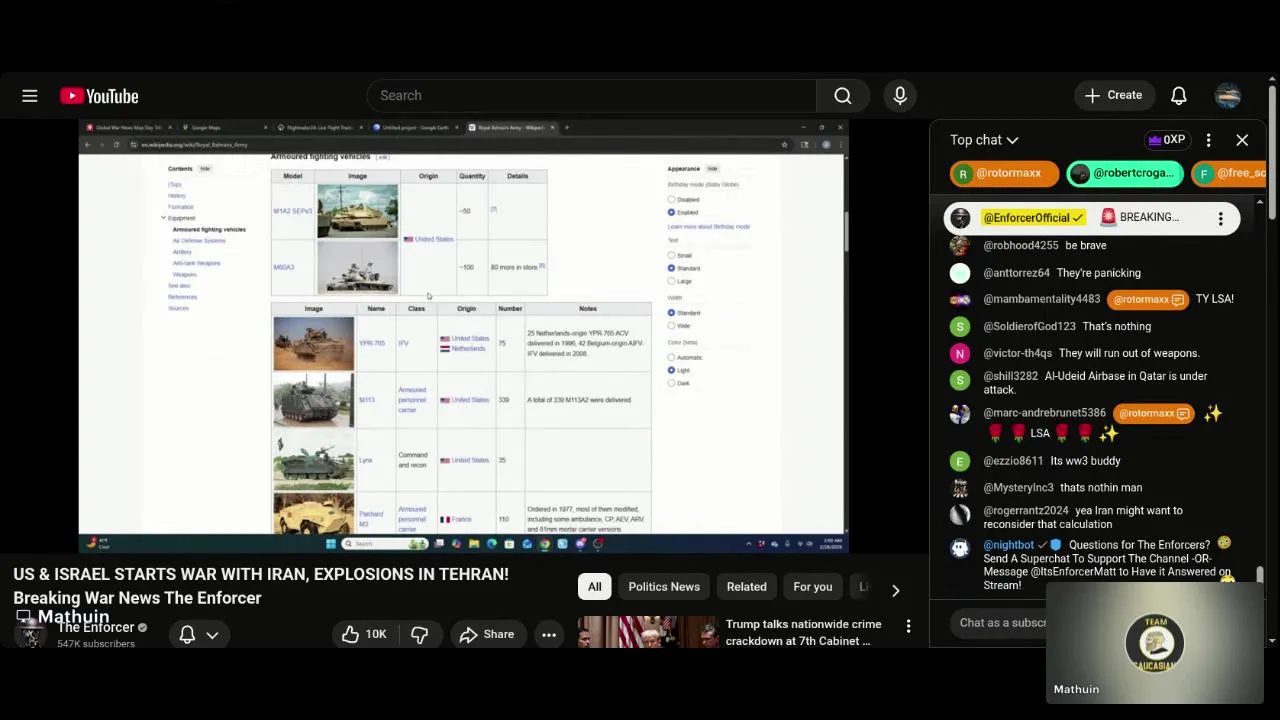This screenshot has height=720, width=1280.
Task: Hide the Appearance panel
Action: tap(712, 169)
